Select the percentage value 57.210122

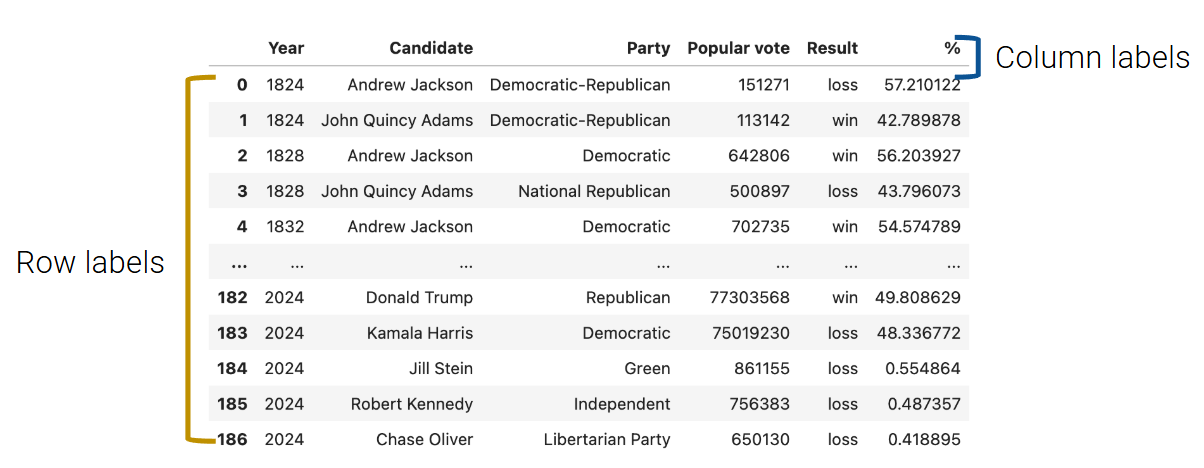[x=922, y=85]
